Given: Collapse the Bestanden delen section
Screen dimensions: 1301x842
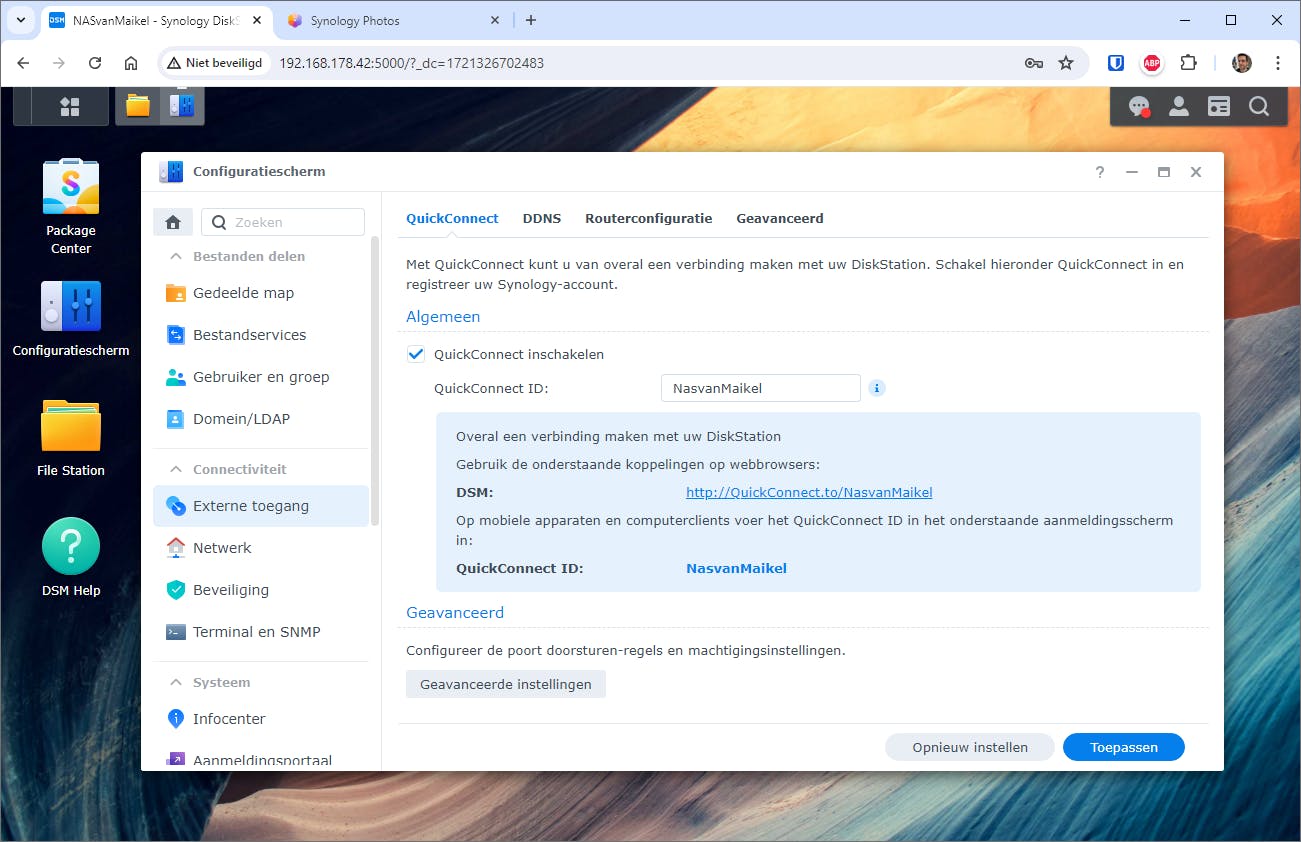Looking at the screenshot, I should 176,256.
